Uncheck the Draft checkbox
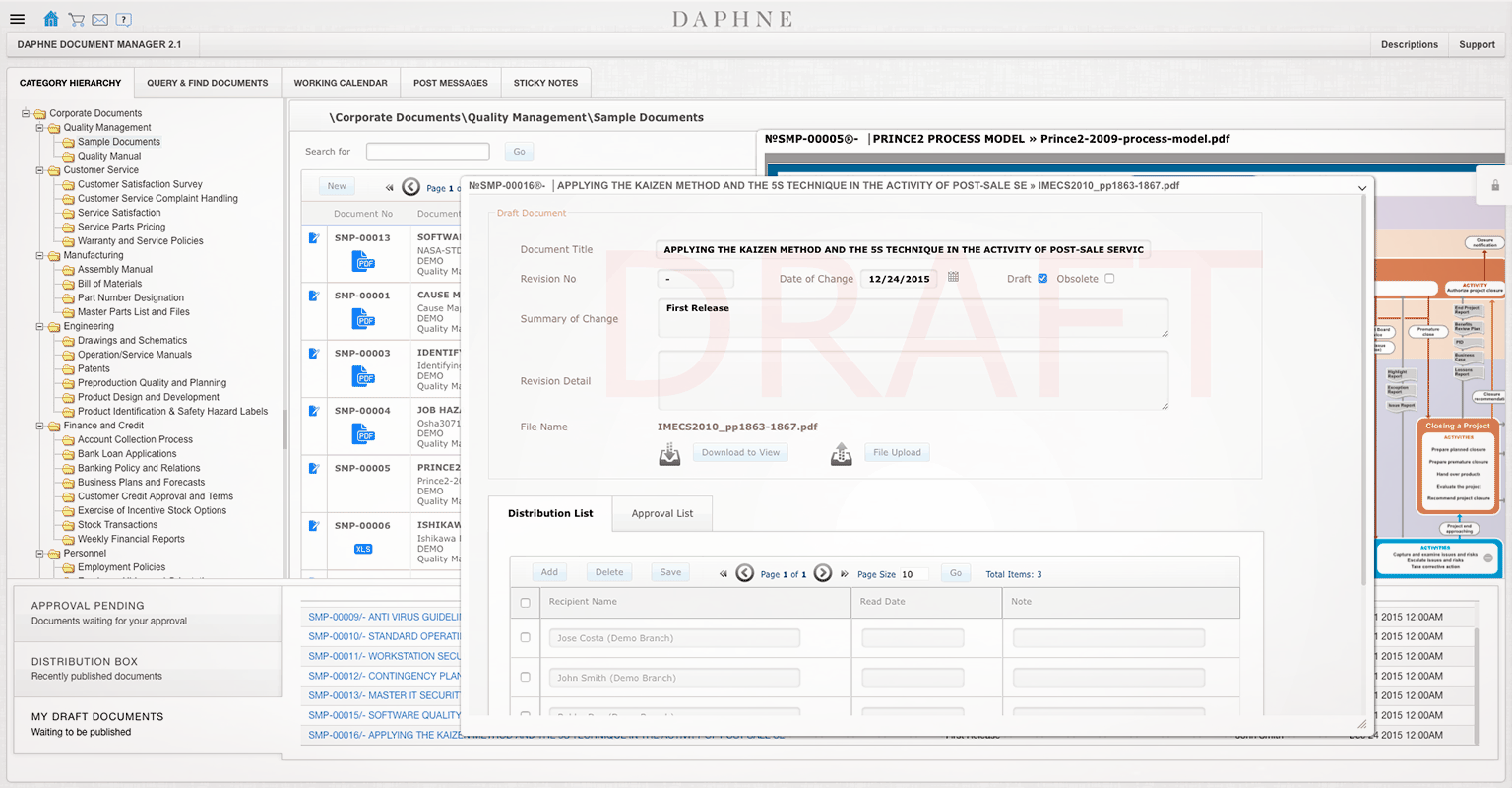 coord(1042,279)
